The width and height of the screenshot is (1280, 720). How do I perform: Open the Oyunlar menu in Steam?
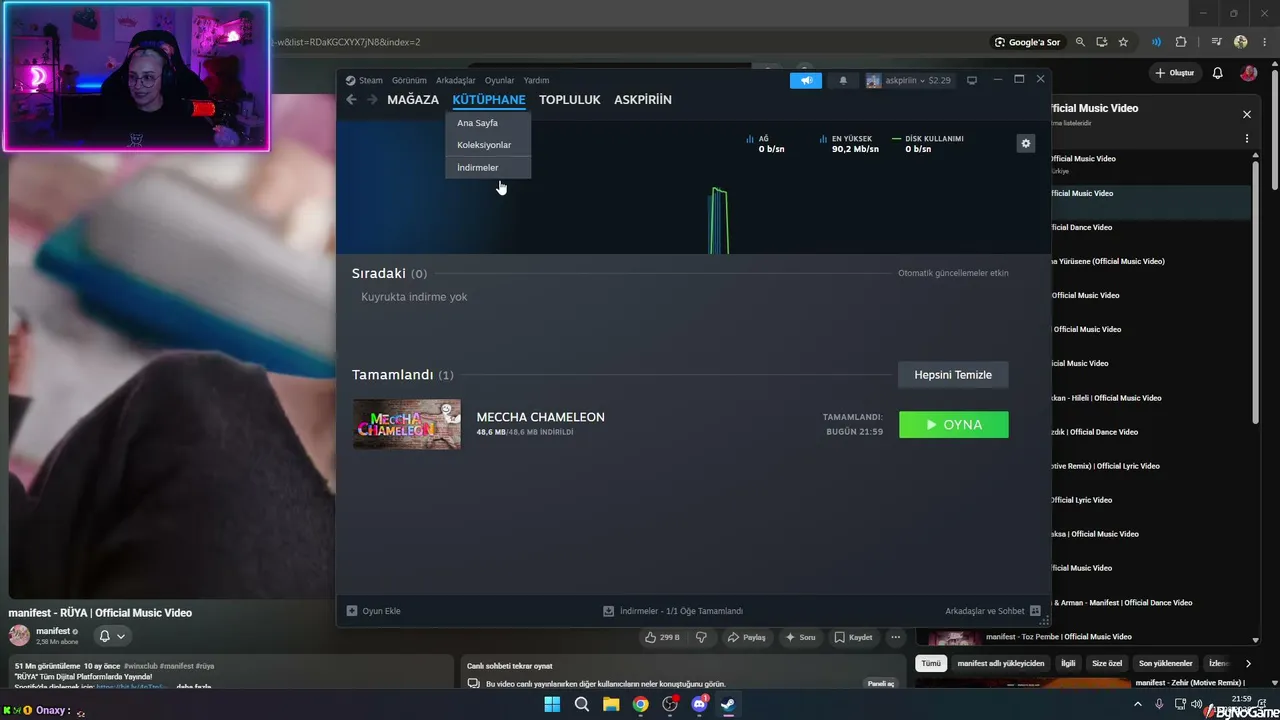[x=499, y=80]
